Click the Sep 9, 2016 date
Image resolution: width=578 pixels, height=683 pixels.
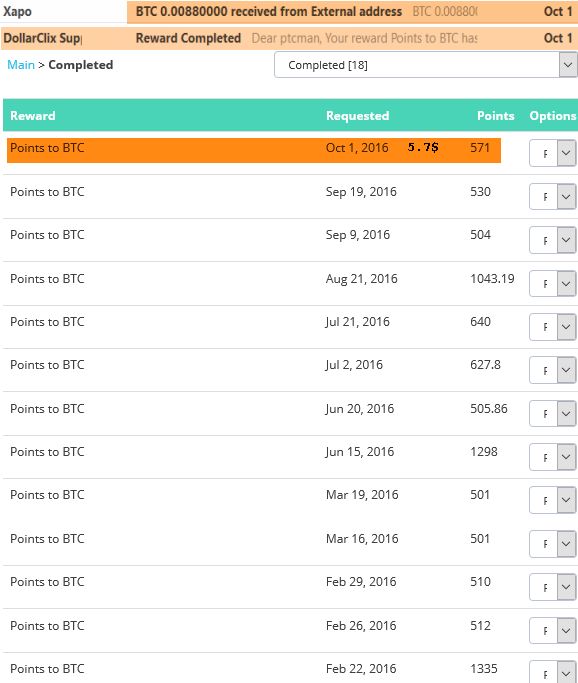[x=358, y=235]
